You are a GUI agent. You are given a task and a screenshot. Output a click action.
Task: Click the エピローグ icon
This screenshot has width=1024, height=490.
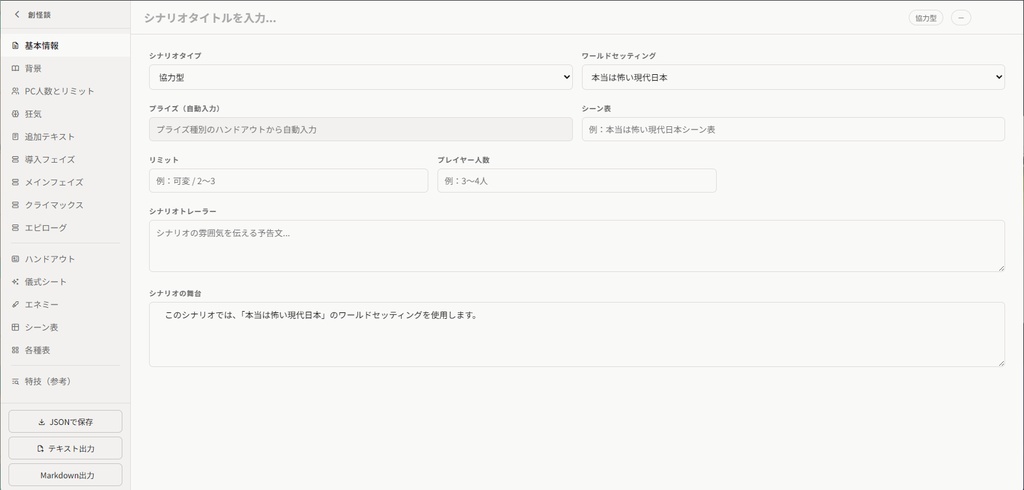pos(15,228)
